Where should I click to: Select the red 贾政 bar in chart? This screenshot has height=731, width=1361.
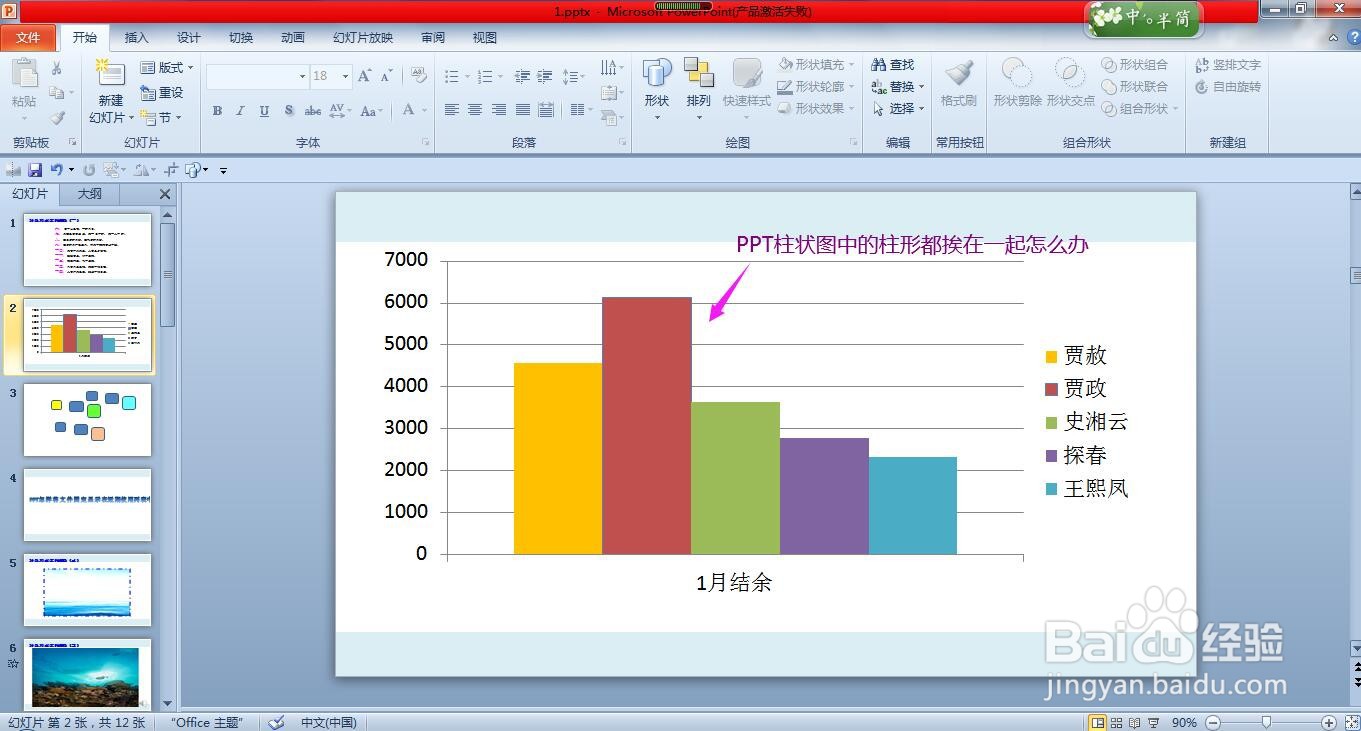tap(646, 425)
